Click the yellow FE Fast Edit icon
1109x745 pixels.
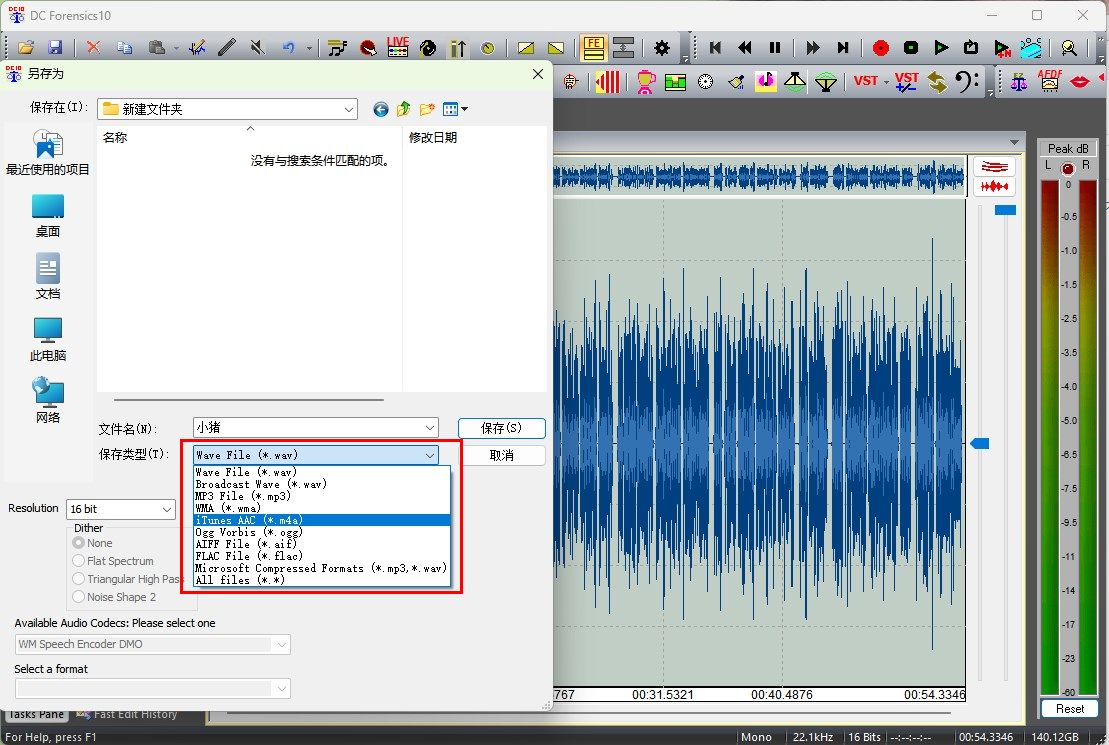(593, 46)
